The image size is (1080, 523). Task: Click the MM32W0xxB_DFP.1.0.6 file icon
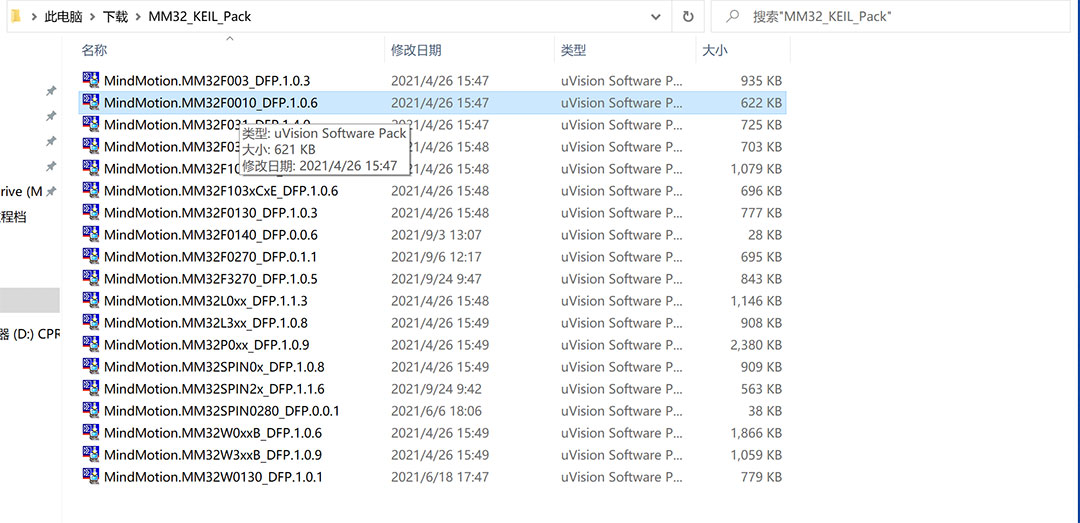click(90, 432)
